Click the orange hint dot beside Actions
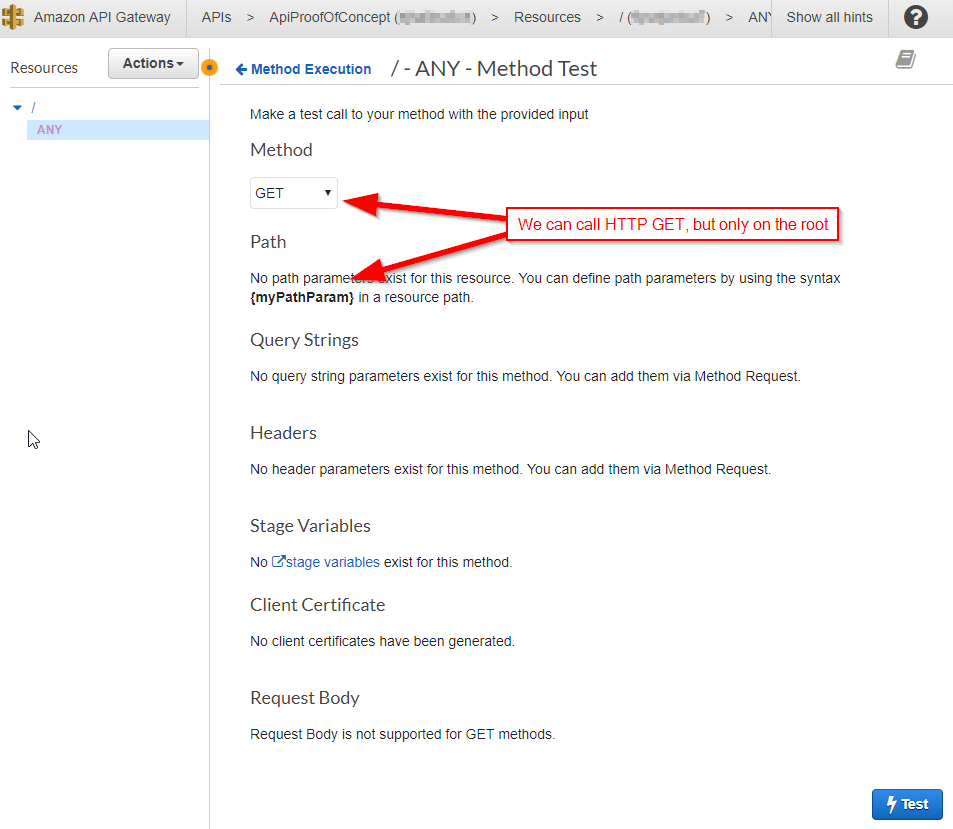Image resolution: width=953 pixels, height=829 pixels. (208, 69)
